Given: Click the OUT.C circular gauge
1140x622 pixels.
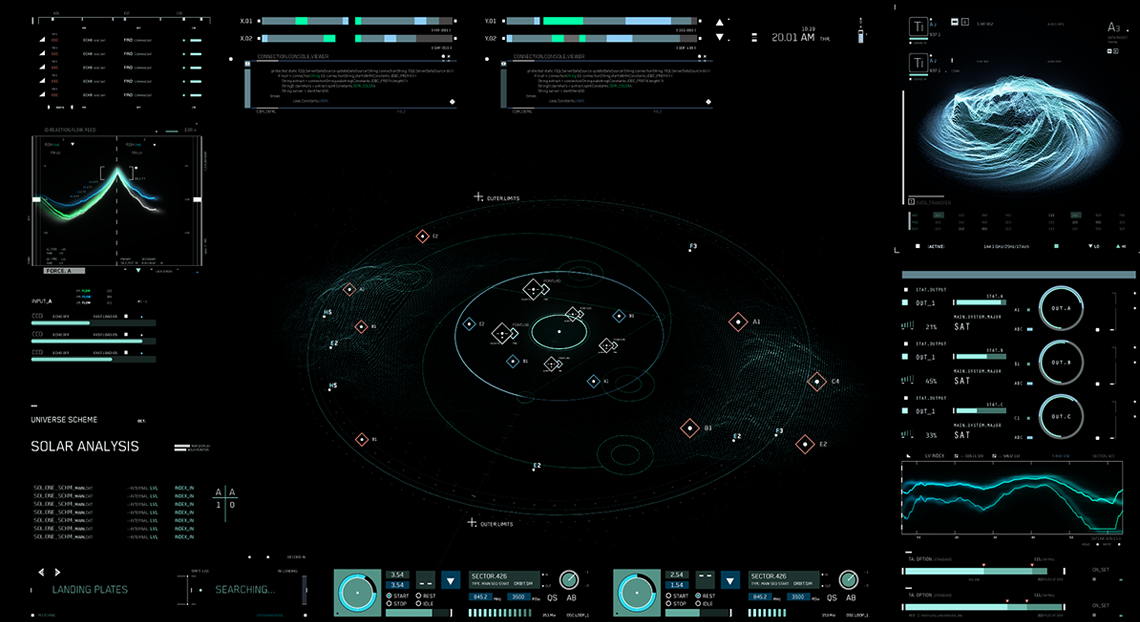Looking at the screenshot, I should point(1061,416).
